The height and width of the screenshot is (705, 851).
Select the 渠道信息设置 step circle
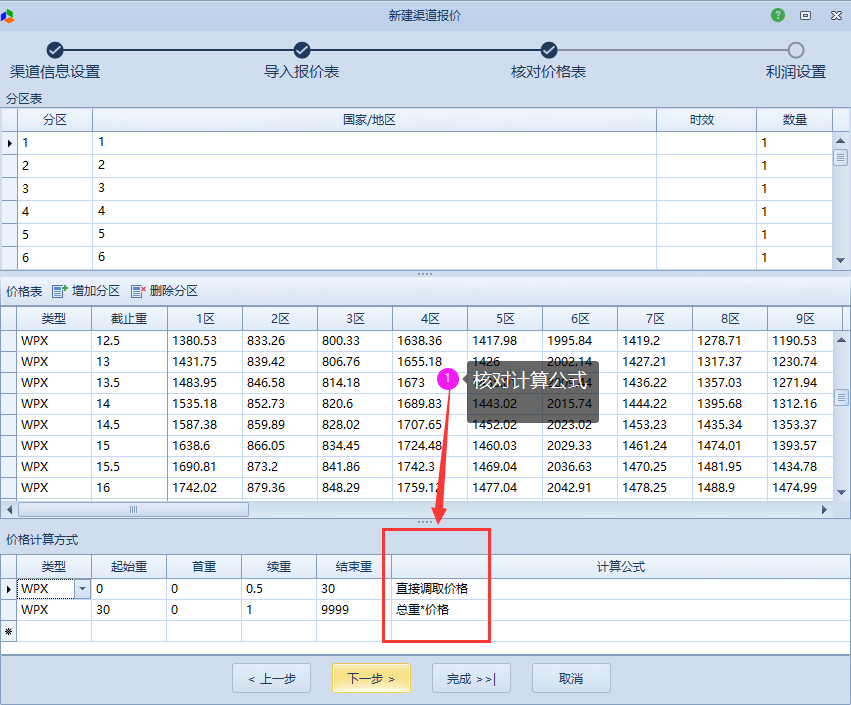click(x=55, y=50)
